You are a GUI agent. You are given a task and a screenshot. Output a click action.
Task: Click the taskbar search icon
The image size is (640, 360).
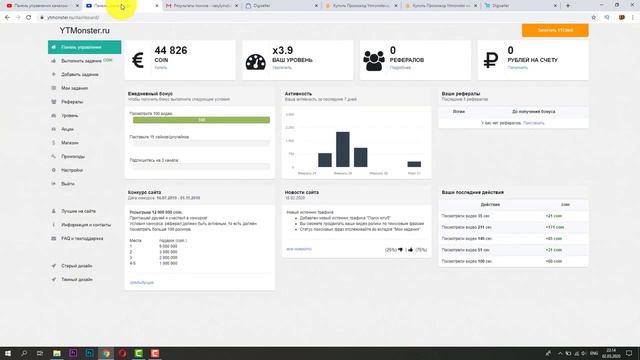[x=24, y=353]
